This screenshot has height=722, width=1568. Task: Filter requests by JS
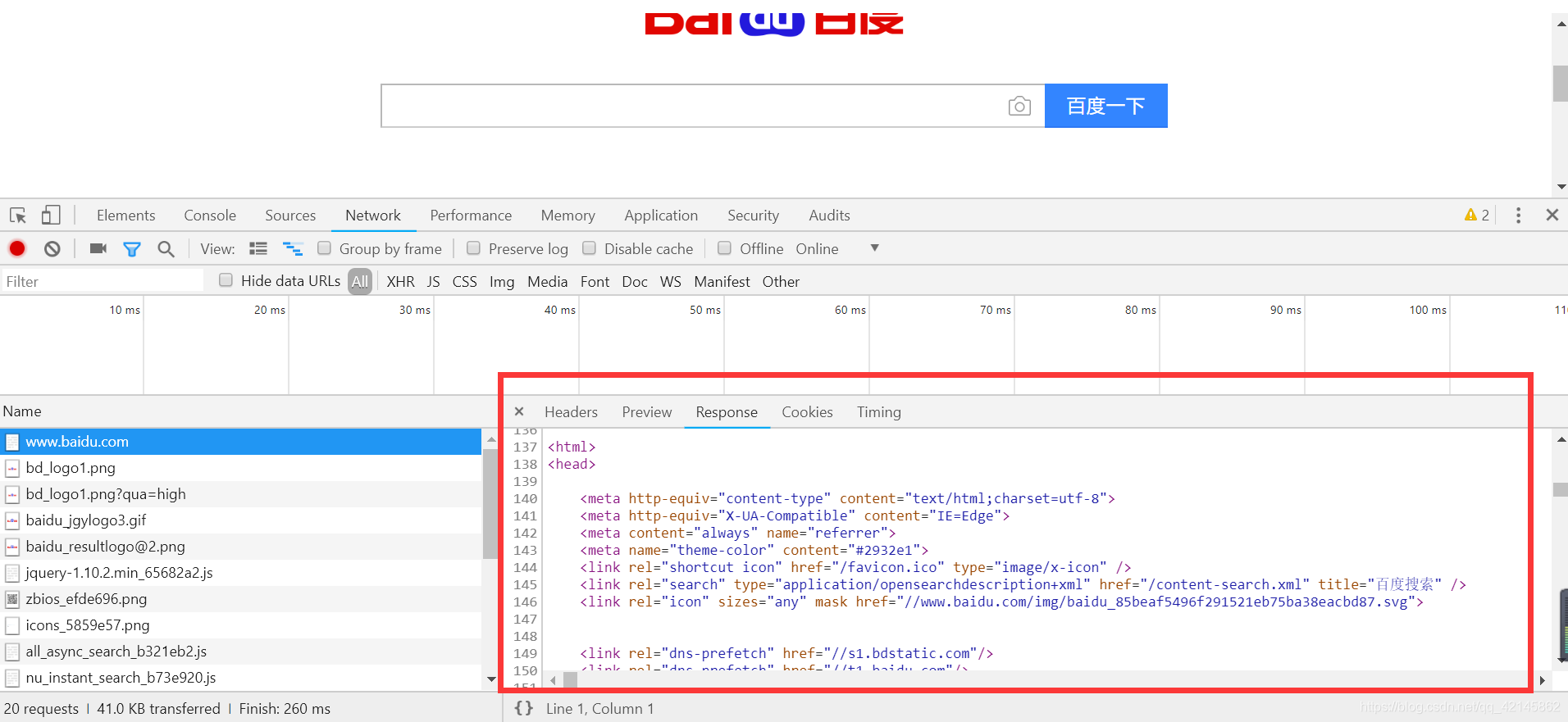point(433,281)
